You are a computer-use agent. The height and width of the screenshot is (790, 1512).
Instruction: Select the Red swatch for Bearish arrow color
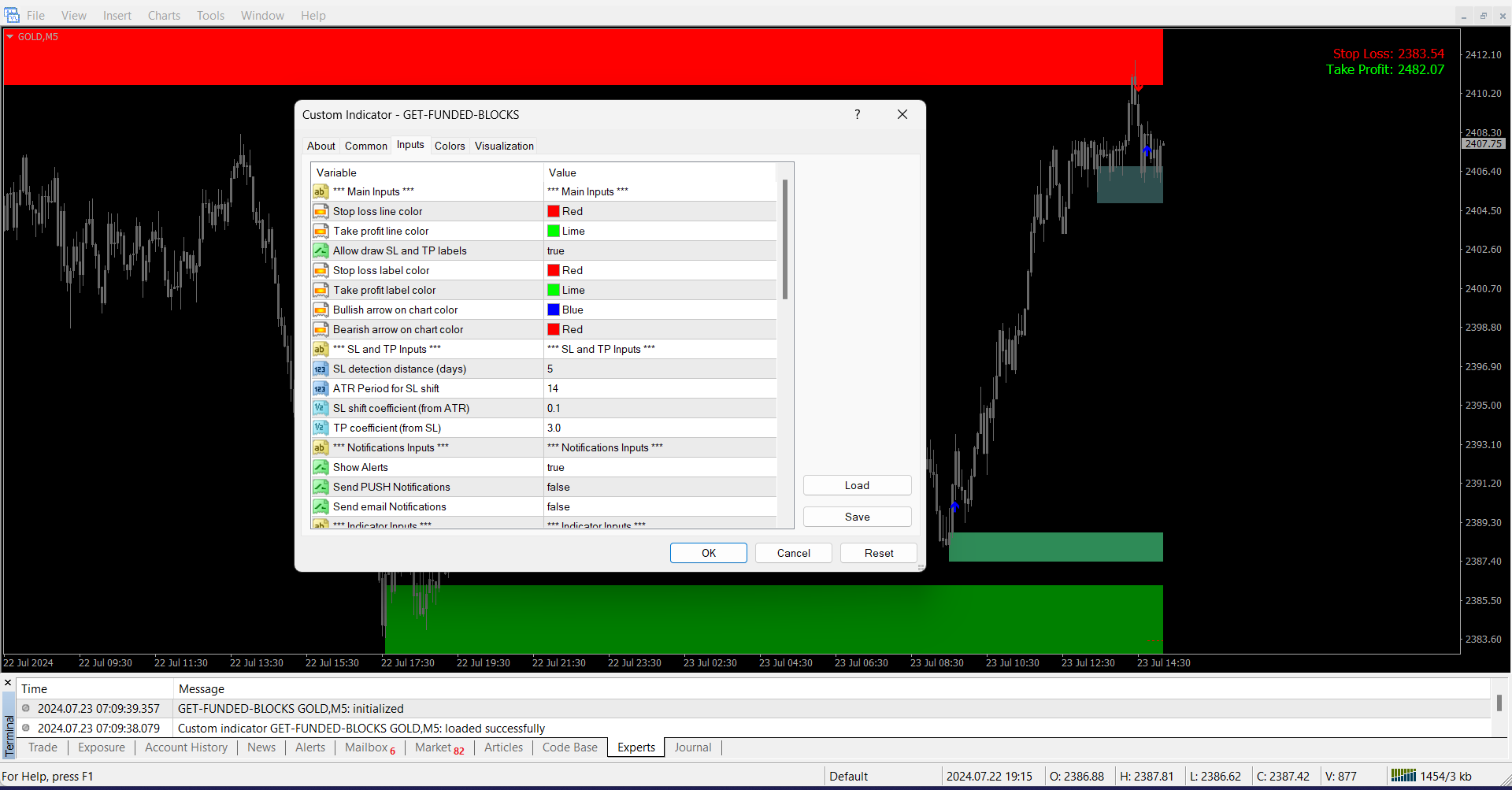click(x=554, y=329)
